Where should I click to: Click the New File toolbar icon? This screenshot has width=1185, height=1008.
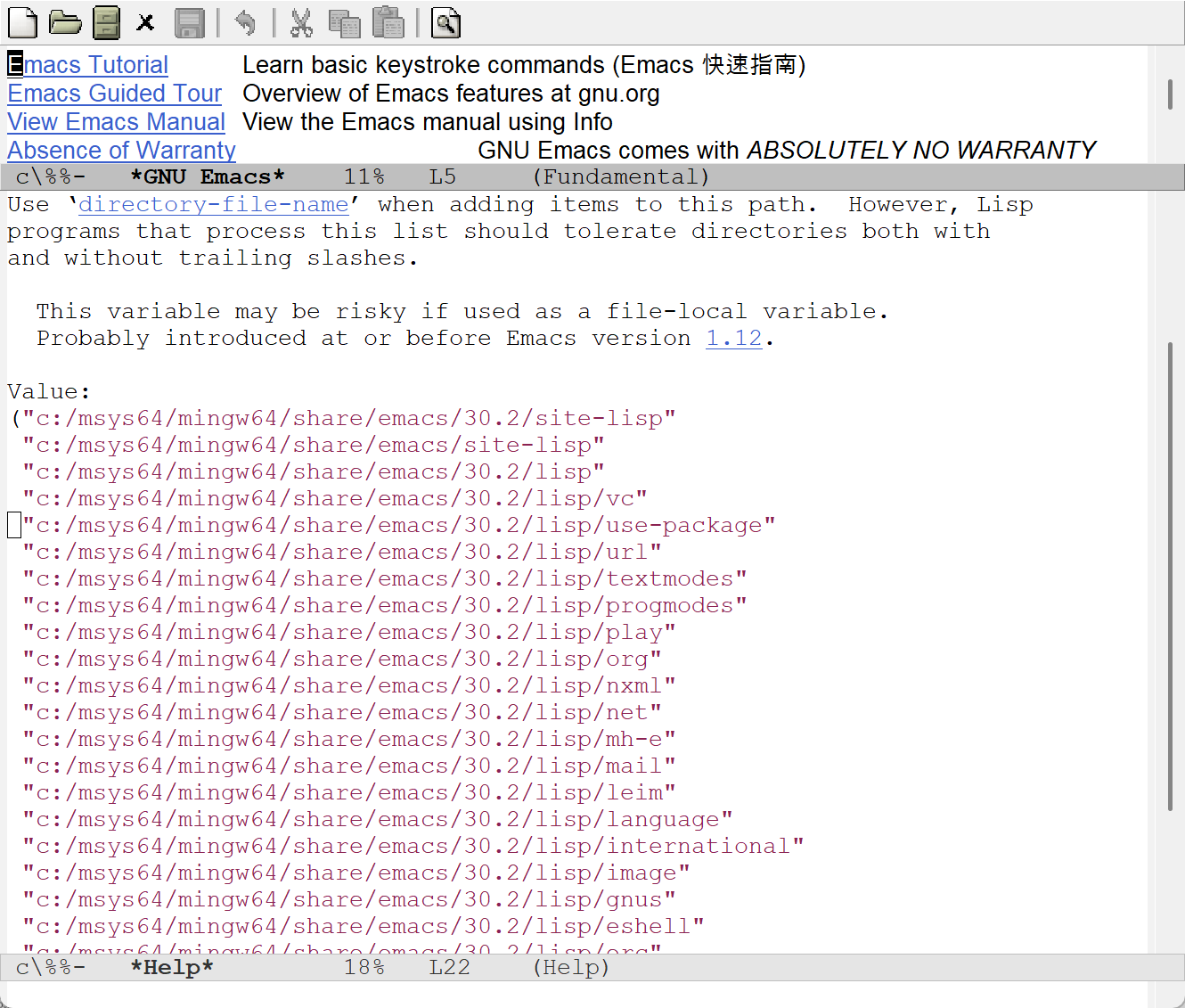click(22, 22)
